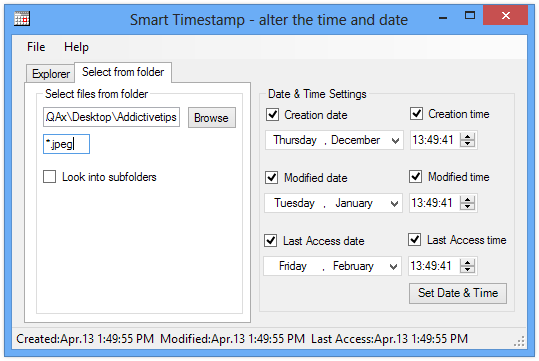Enable Look into subfolders option
The width and height of the screenshot is (539, 361).
[50, 177]
